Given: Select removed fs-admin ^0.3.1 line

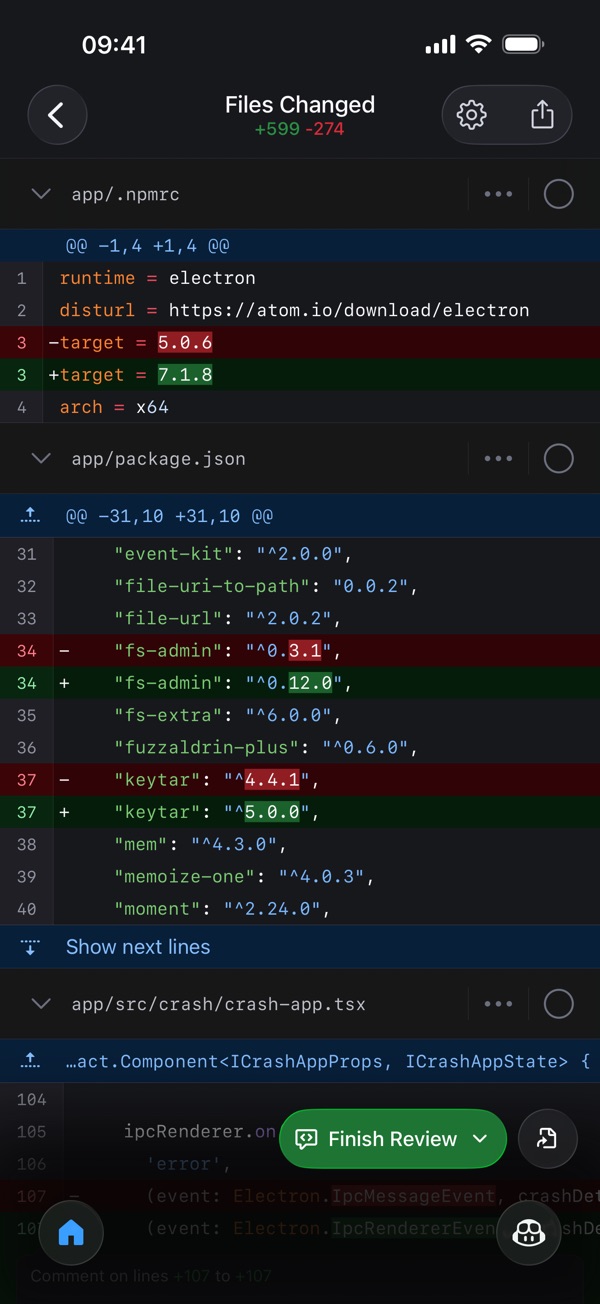Looking at the screenshot, I should (300, 650).
